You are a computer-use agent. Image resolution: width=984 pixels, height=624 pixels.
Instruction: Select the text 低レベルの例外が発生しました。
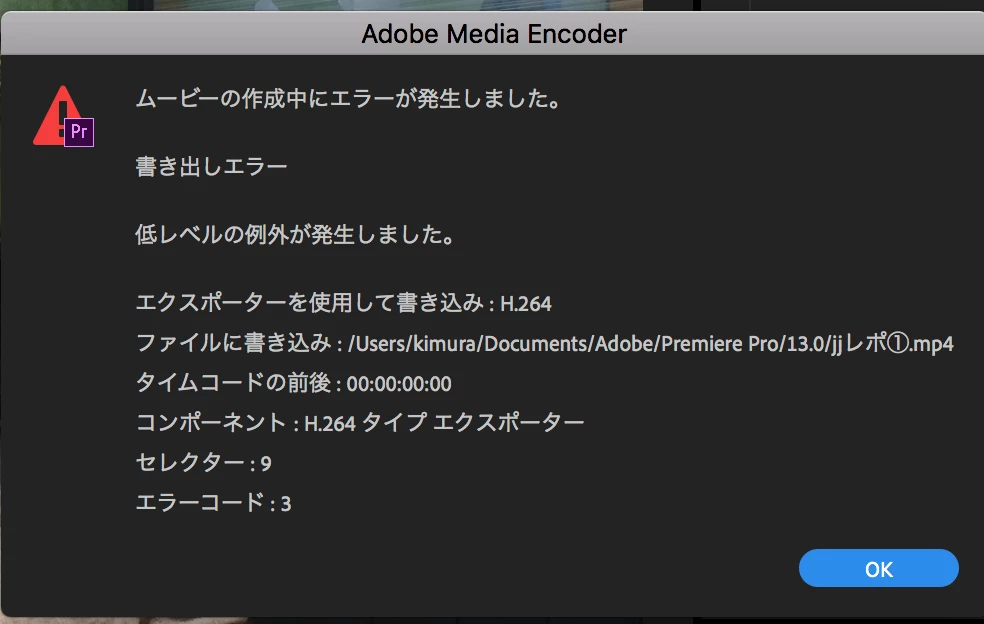tap(295, 235)
